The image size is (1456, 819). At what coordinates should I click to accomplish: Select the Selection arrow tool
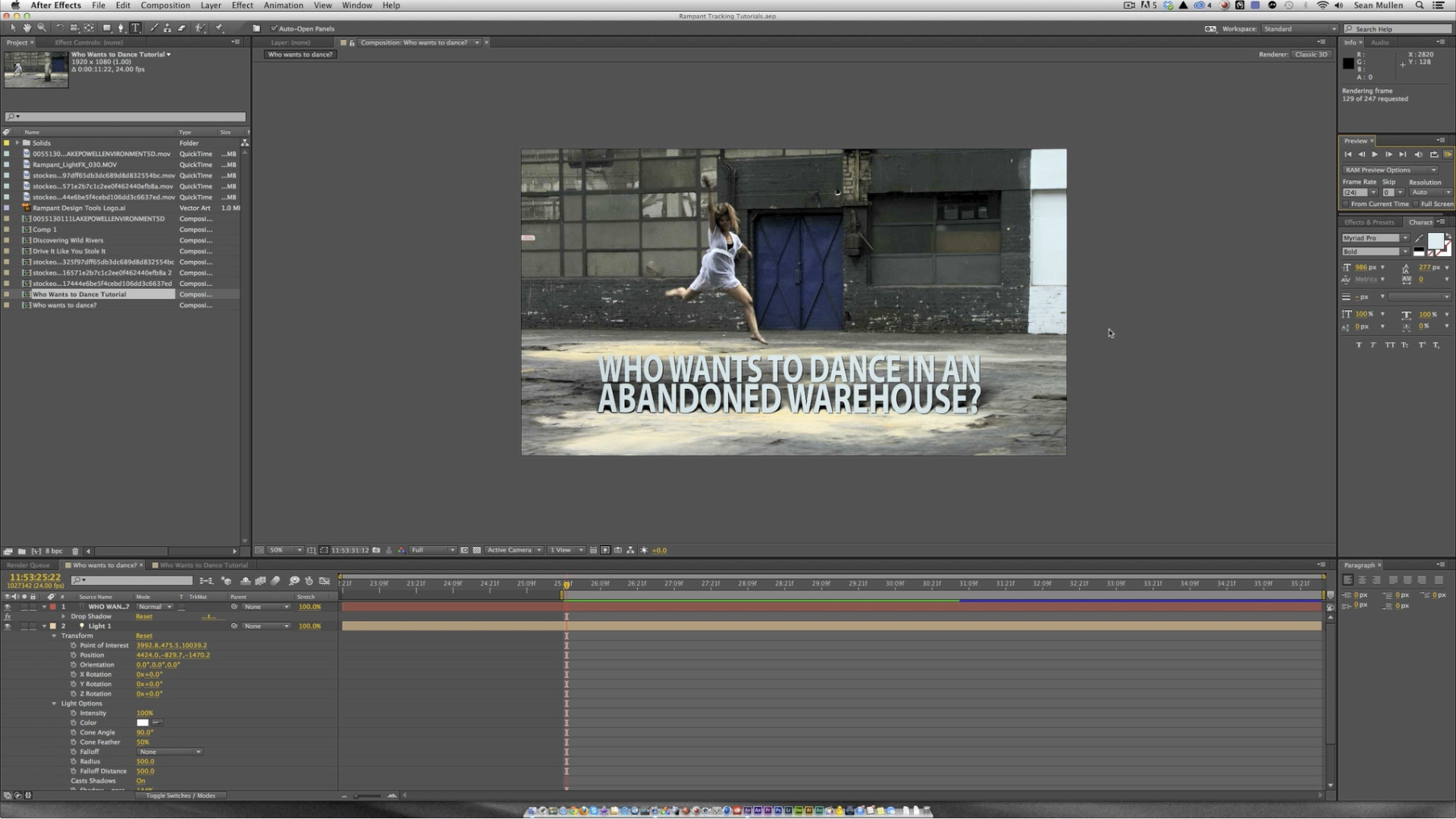pyautogui.click(x=13, y=28)
